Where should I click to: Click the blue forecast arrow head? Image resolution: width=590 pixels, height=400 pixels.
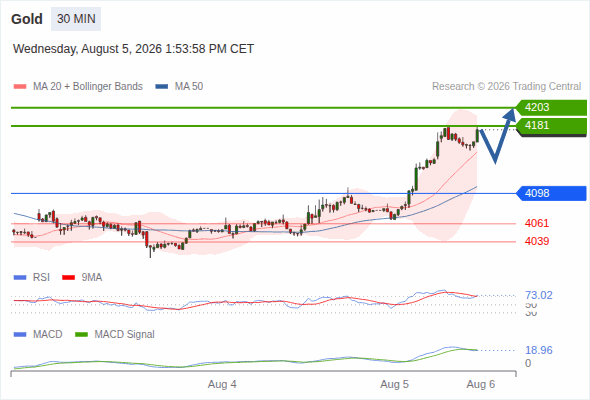tap(510, 115)
